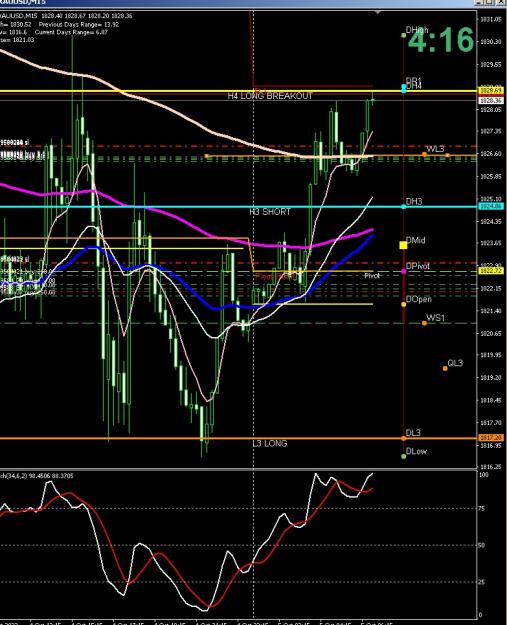Screen dimensions: 507x625
Task: Click the stochastic indicator label in subwindow
Action: (37, 476)
